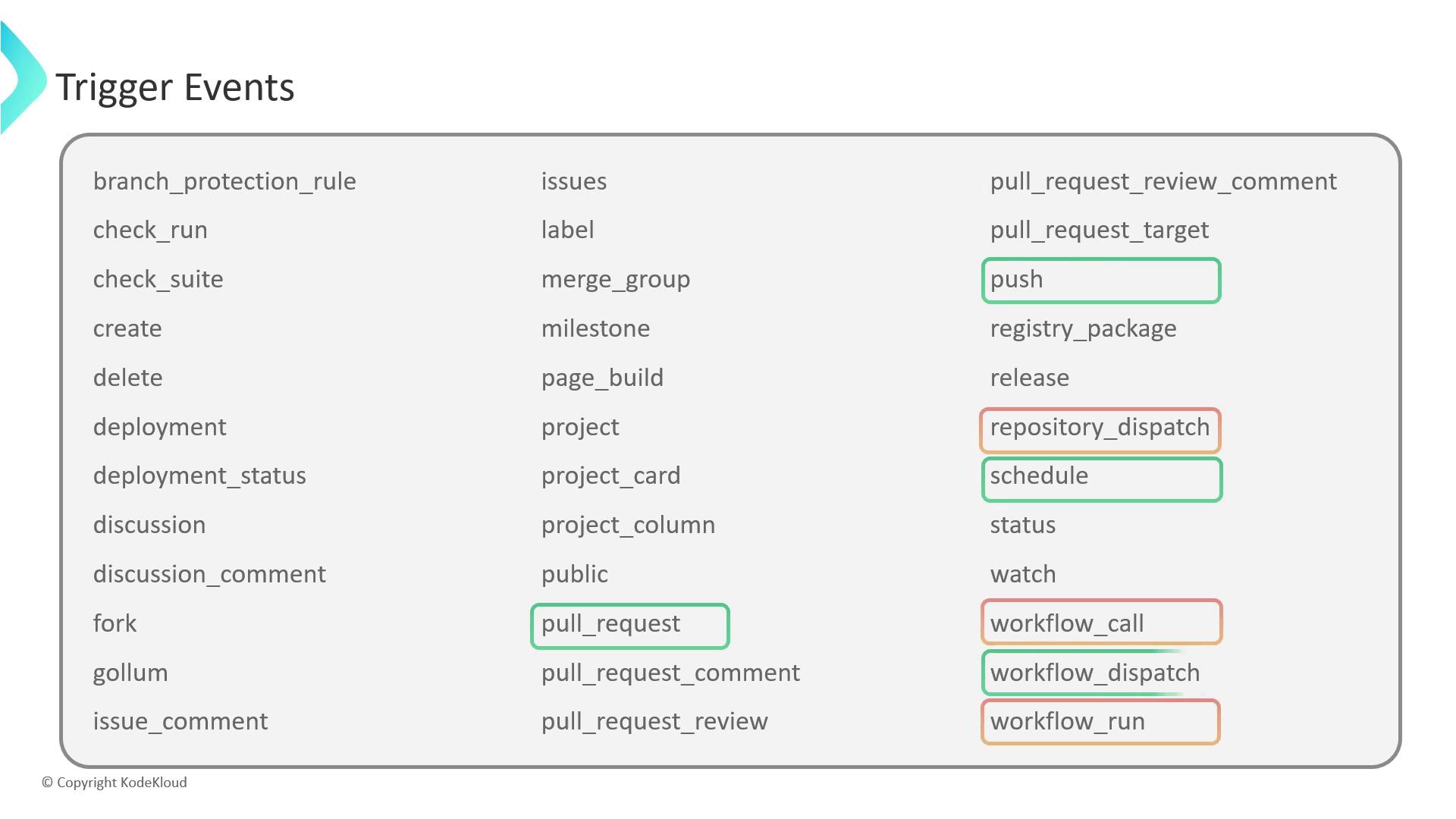Click the Trigger Events slide title

click(x=174, y=87)
